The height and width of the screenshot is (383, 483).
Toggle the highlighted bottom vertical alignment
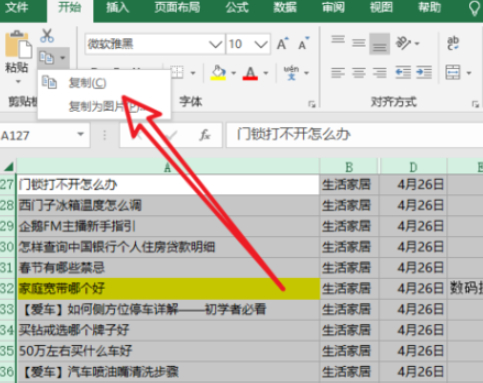coord(380,44)
